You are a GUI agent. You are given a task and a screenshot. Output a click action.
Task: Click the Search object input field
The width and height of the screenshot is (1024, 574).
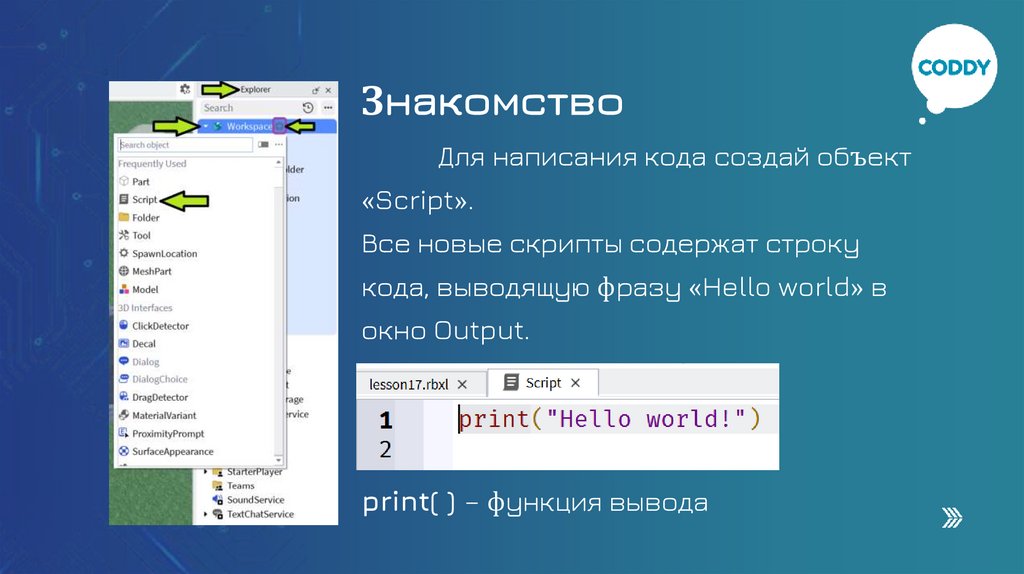click(185, 145)
